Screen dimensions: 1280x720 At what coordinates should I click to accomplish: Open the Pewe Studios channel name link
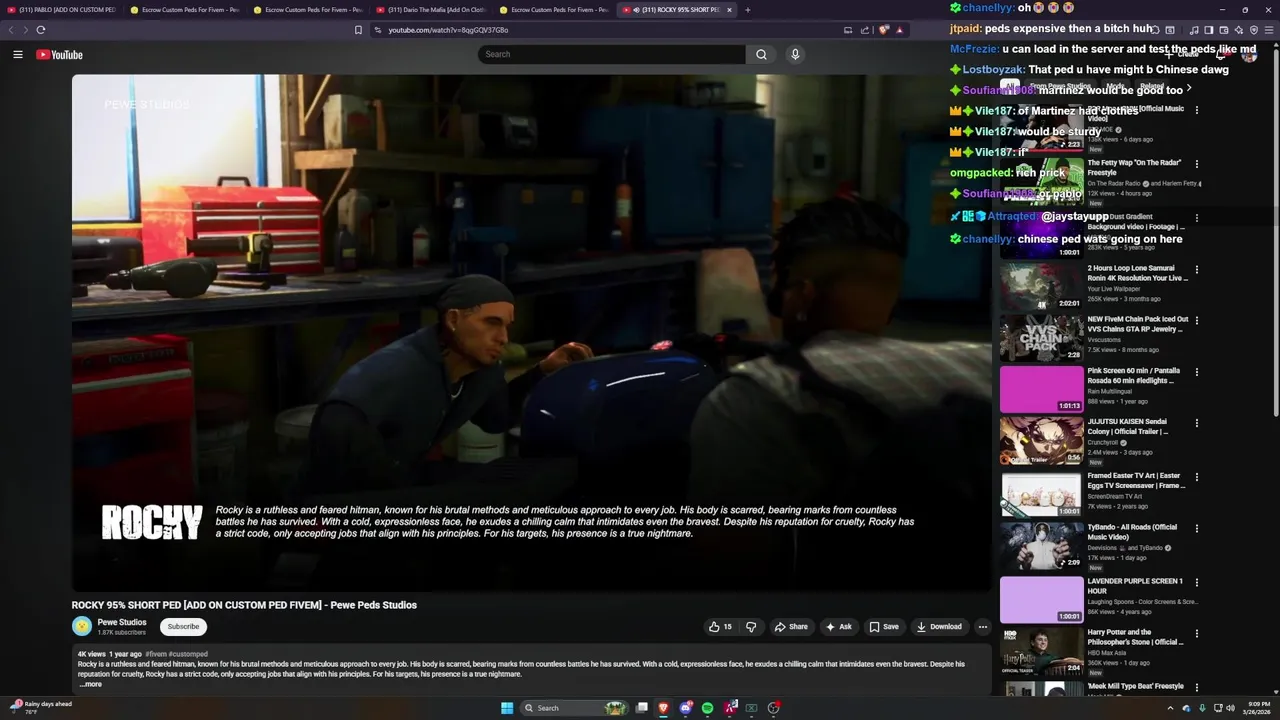click(122, 622)
